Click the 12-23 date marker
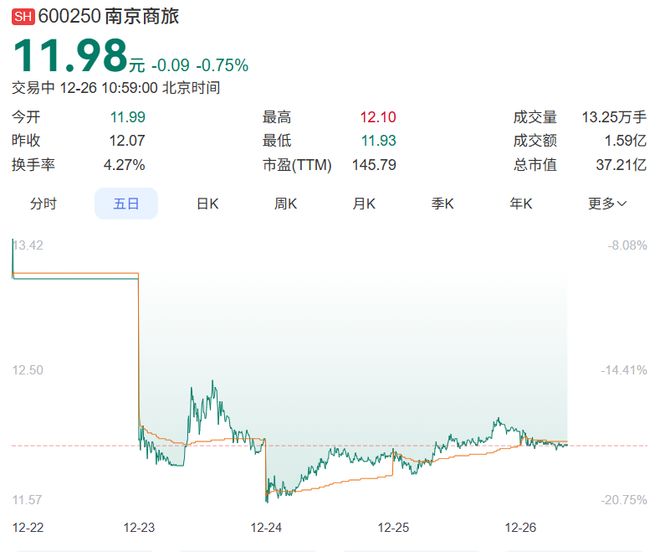 click(x=139, y=526)
